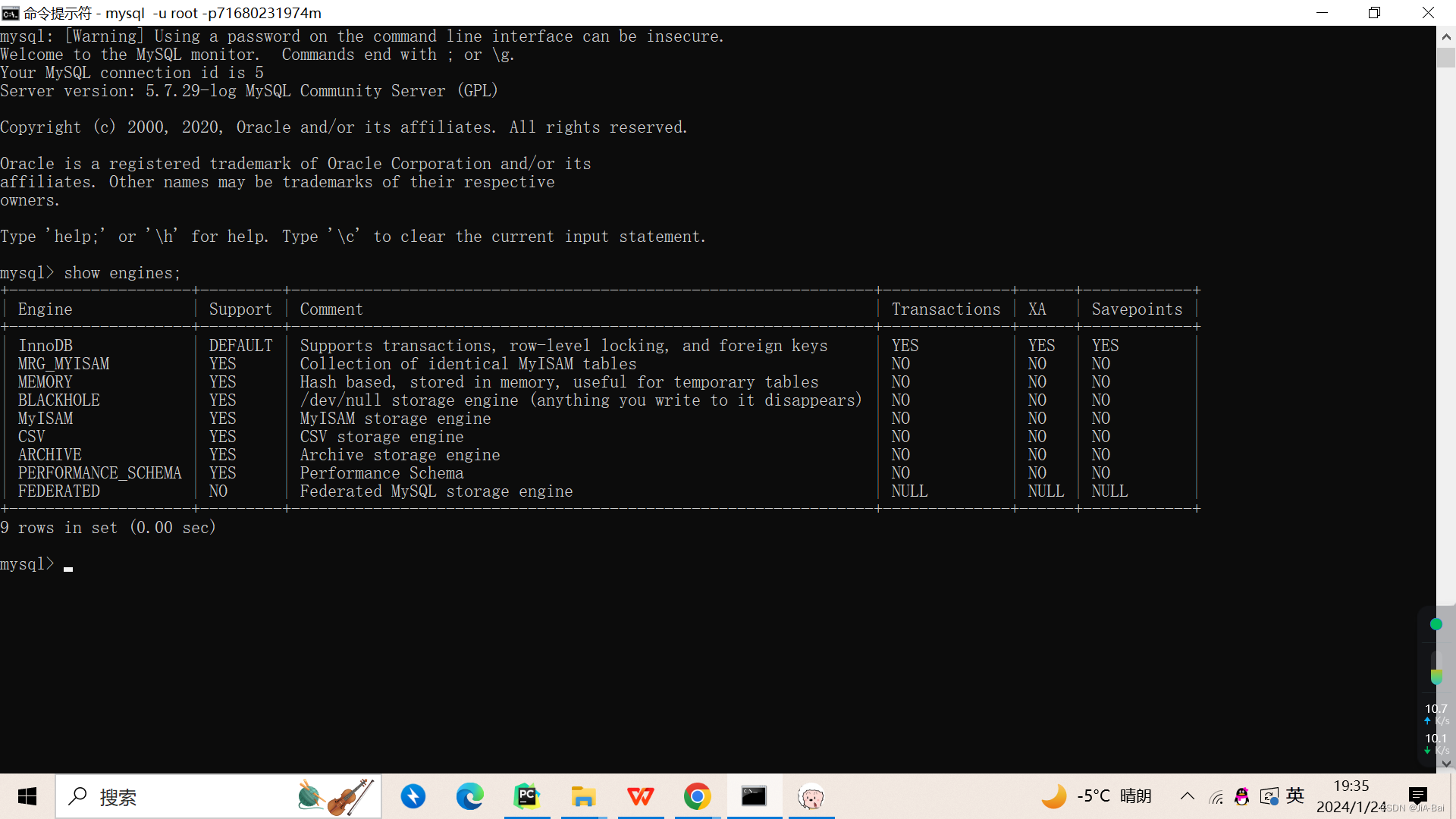Click the 'Your MySQL connection id' line

[132, 73]
